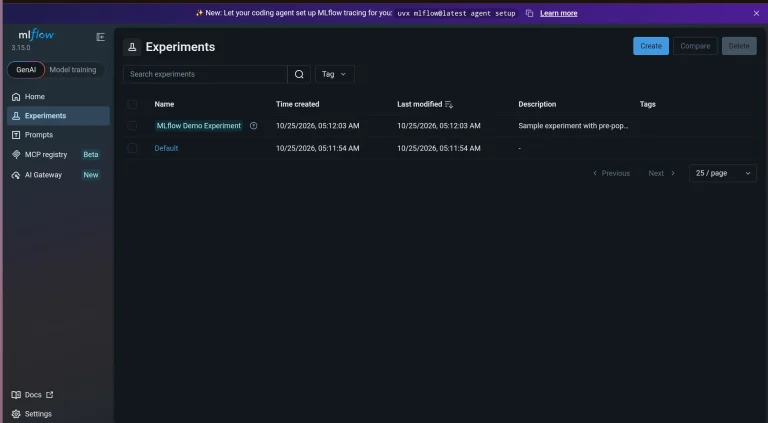Open the Learn more link
Image resolution: width=768 pixels, height=423 pixels.
click(x=558, y=13)
